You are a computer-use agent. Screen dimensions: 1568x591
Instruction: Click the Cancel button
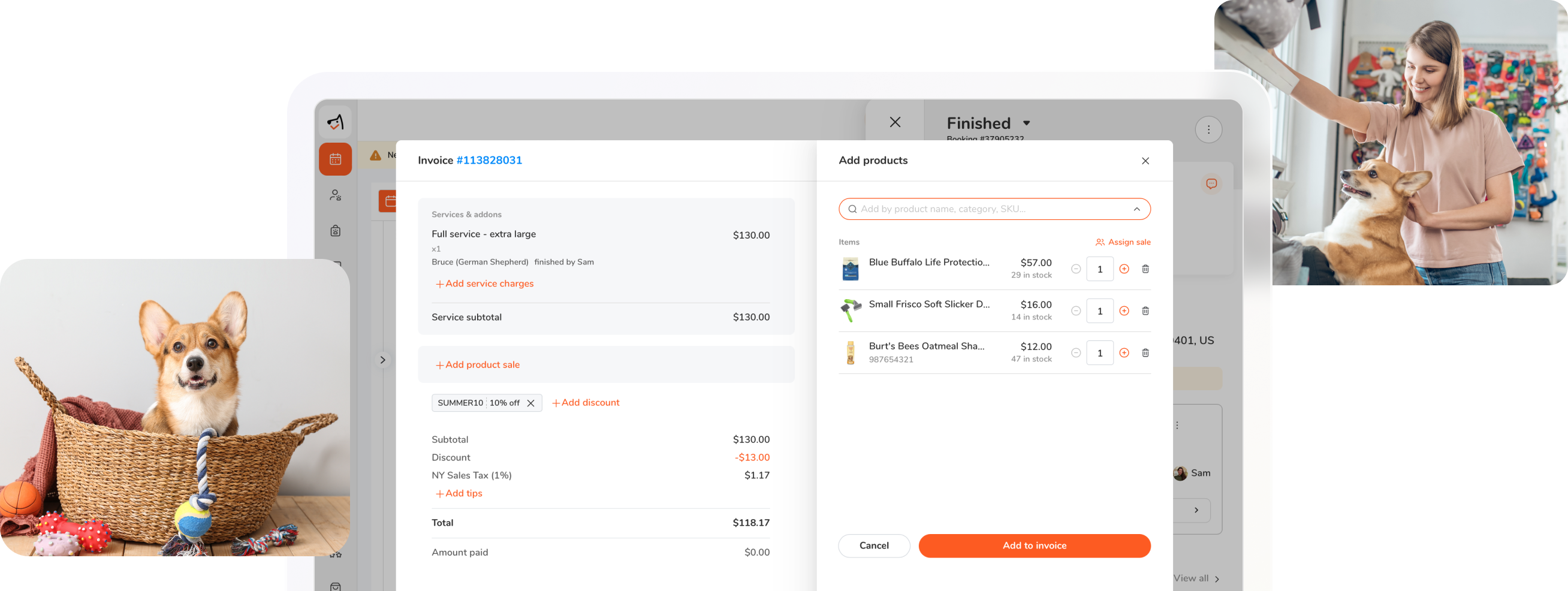tap(873, 546)
